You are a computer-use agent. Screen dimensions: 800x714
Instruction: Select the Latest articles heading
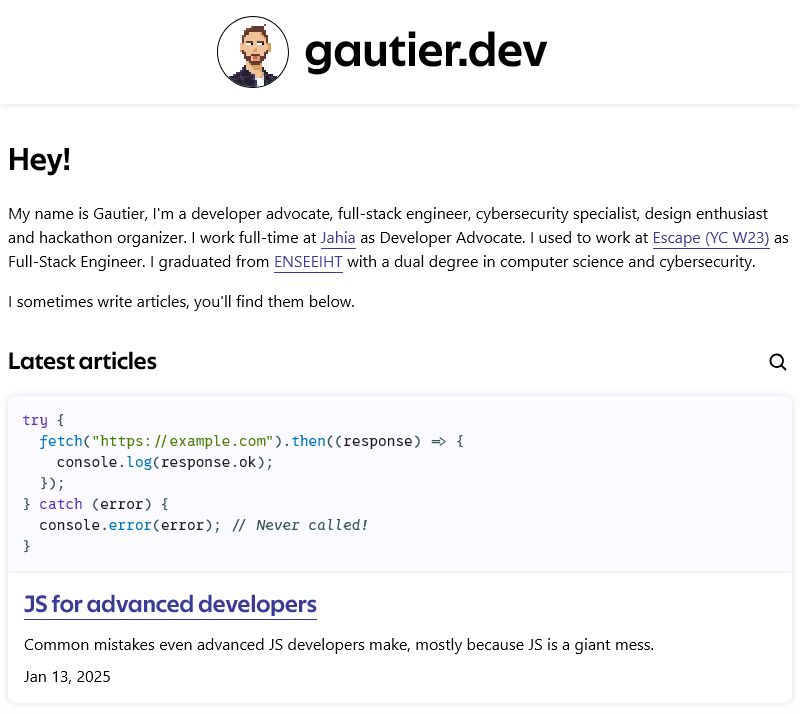pyautogui.click(x=82, y=362)
